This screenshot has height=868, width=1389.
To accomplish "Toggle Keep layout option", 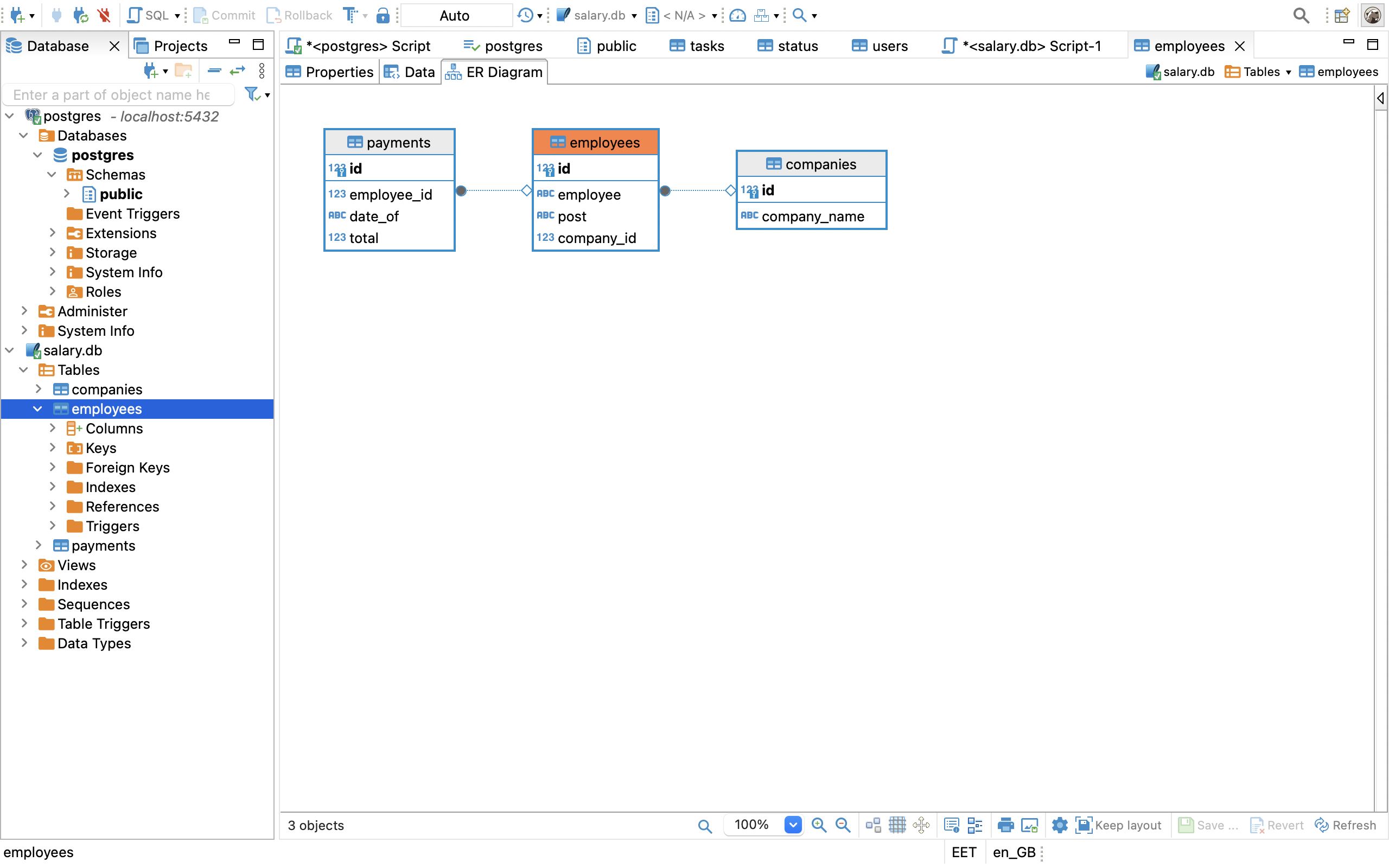I will pyautogui.click(x=1118, y=825).
